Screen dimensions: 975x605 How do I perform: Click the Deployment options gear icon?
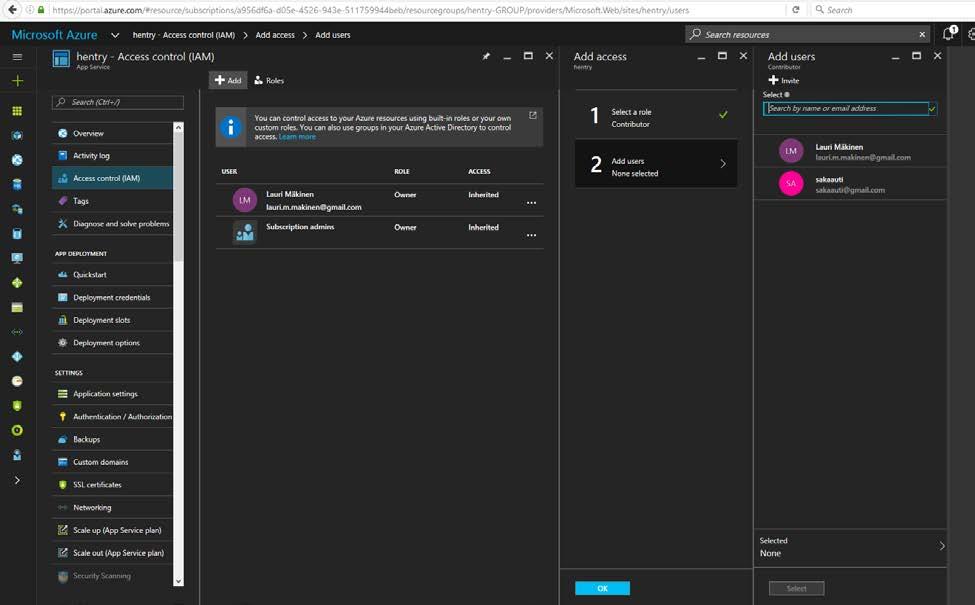[62, 343]
